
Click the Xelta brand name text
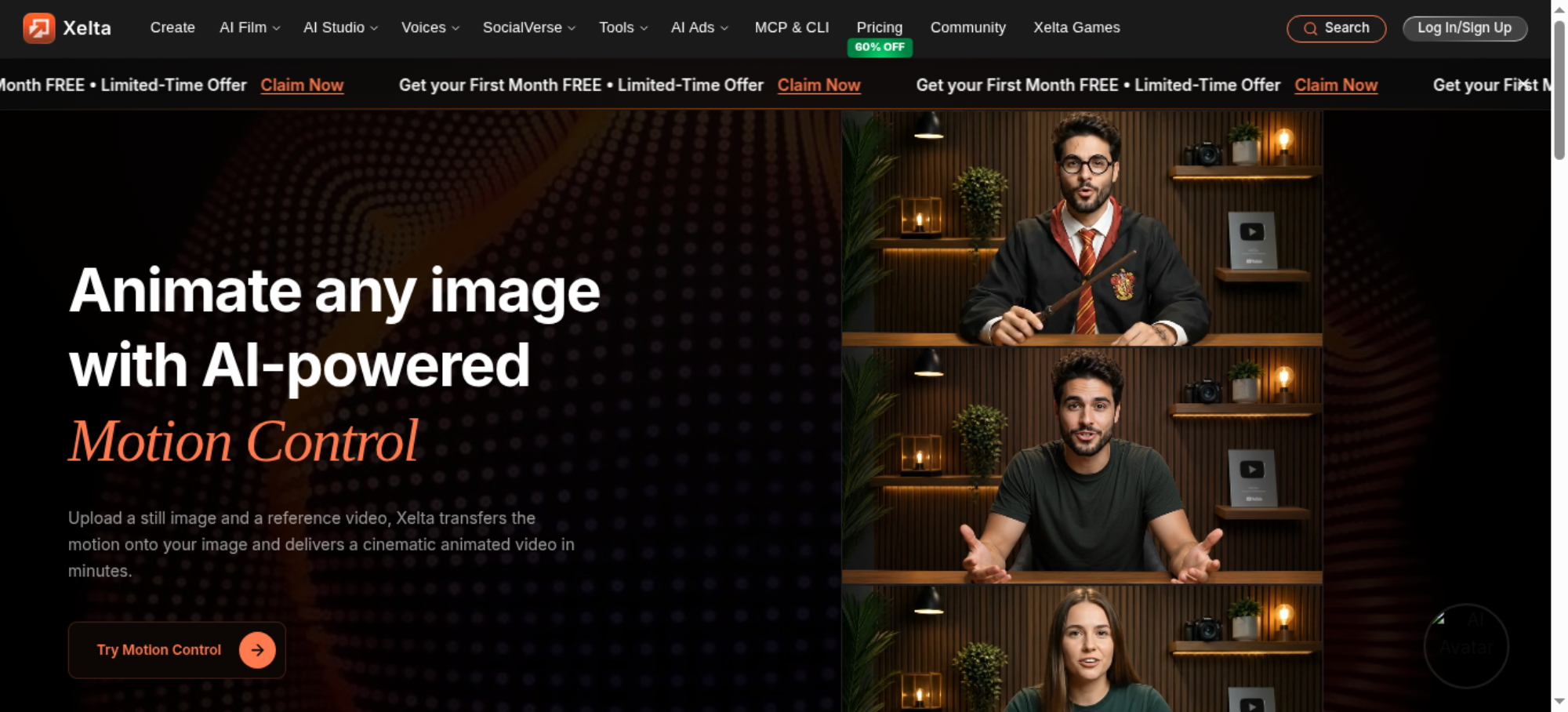87,28
